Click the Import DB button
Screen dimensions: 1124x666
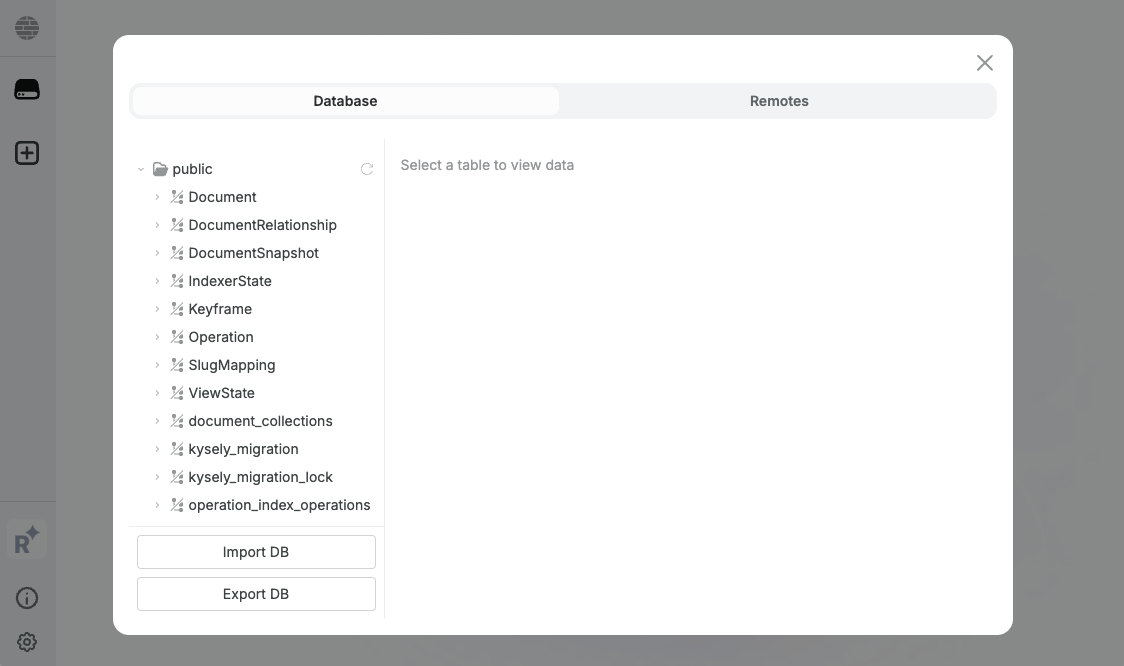coord(256,551)
